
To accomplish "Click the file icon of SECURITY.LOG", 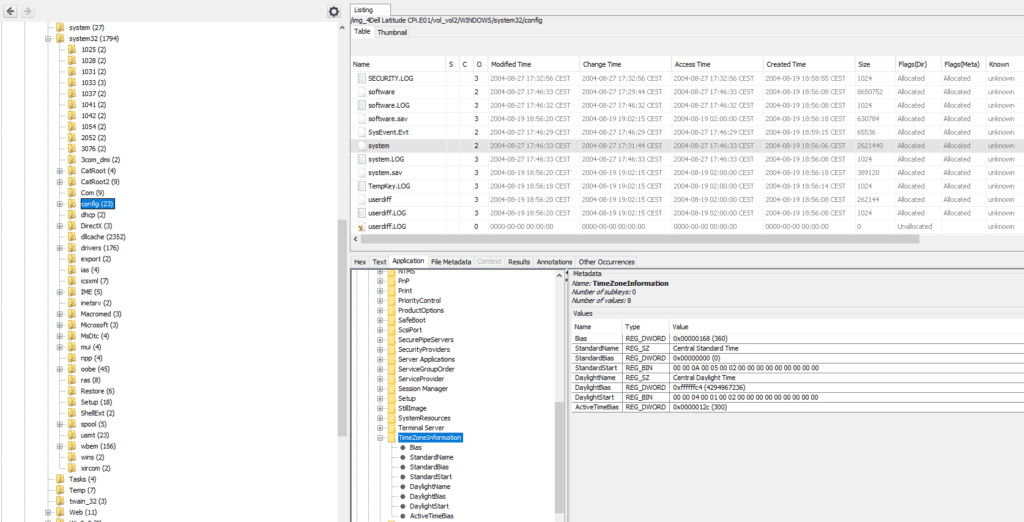I will [361, 78].
